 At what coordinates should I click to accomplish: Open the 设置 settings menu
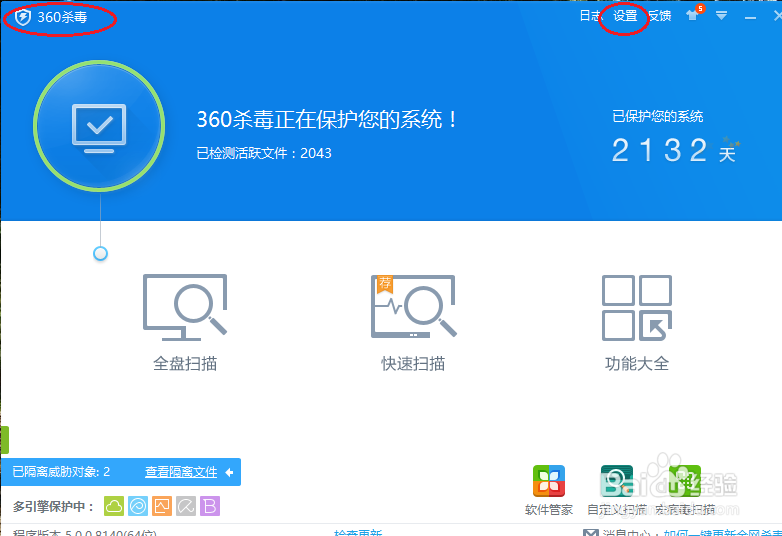[625, 16]
